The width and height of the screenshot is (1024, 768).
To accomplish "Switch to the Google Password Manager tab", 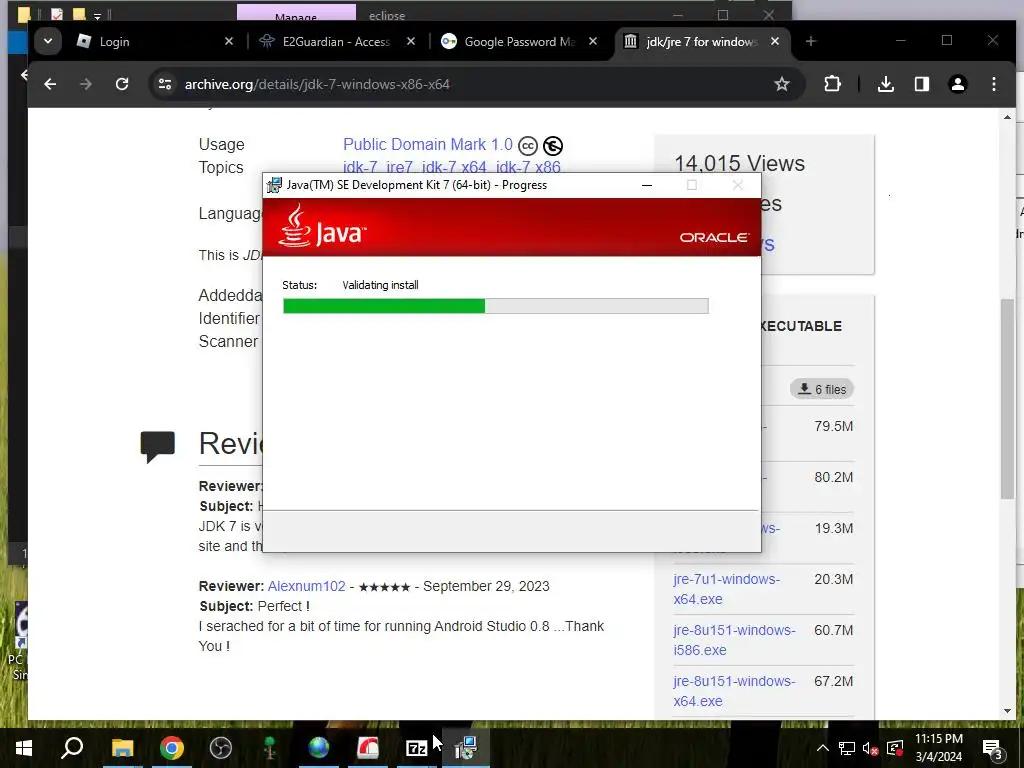I will point(519,42).
